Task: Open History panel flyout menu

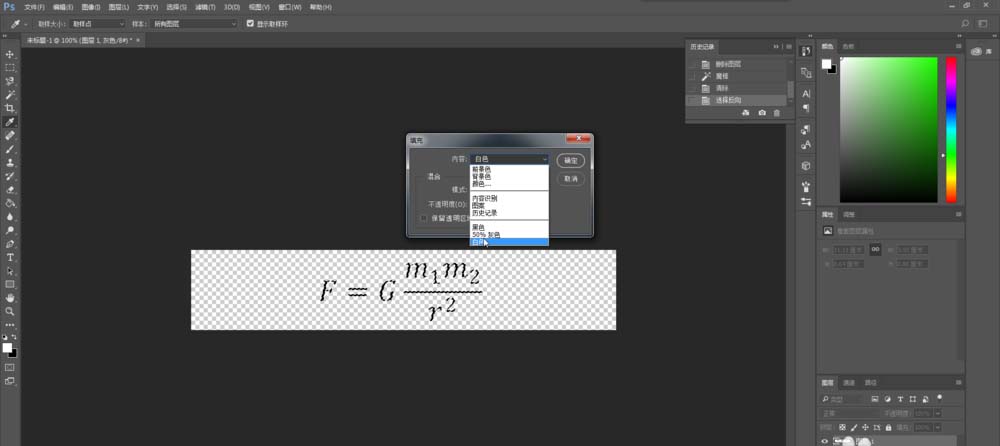Action: (789, 47)
